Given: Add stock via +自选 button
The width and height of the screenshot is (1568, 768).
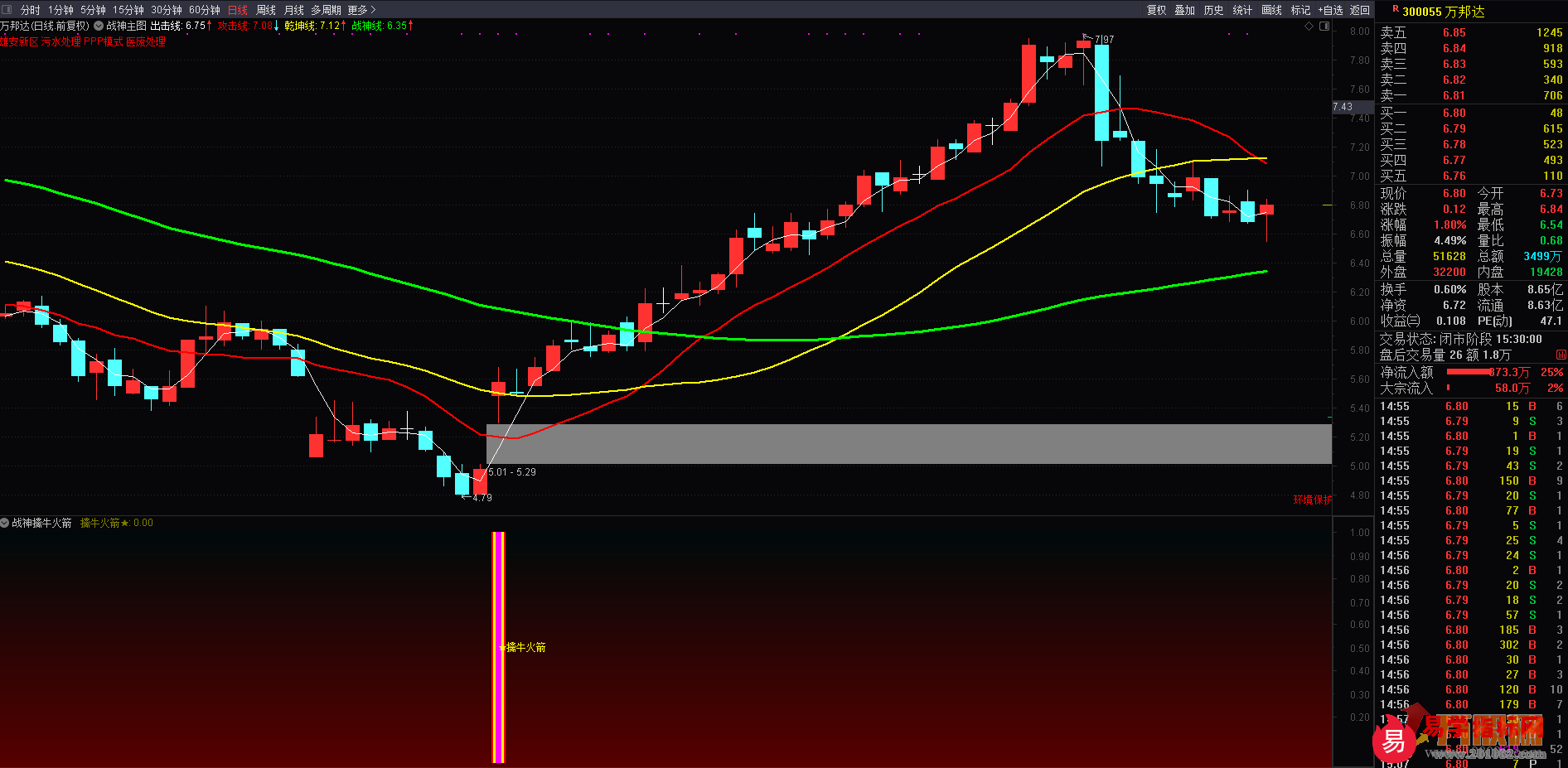Looking at the screenshot, I should (x=1330, y=10).
